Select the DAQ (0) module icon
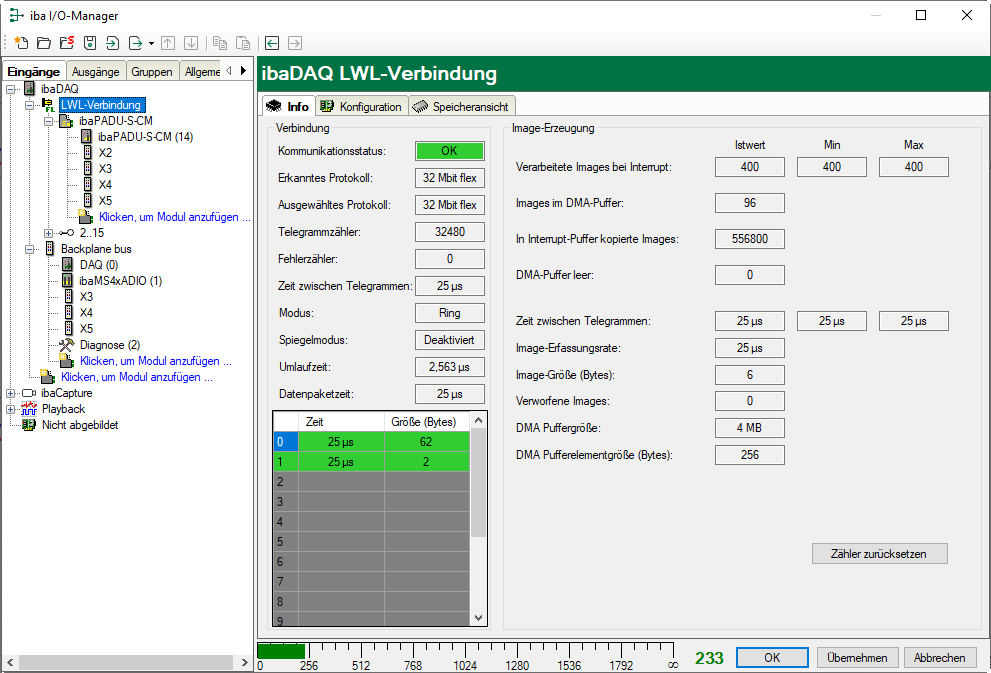The width and height of the screenshot is (991, 673). pyautogui.click(x=67, y=265)
